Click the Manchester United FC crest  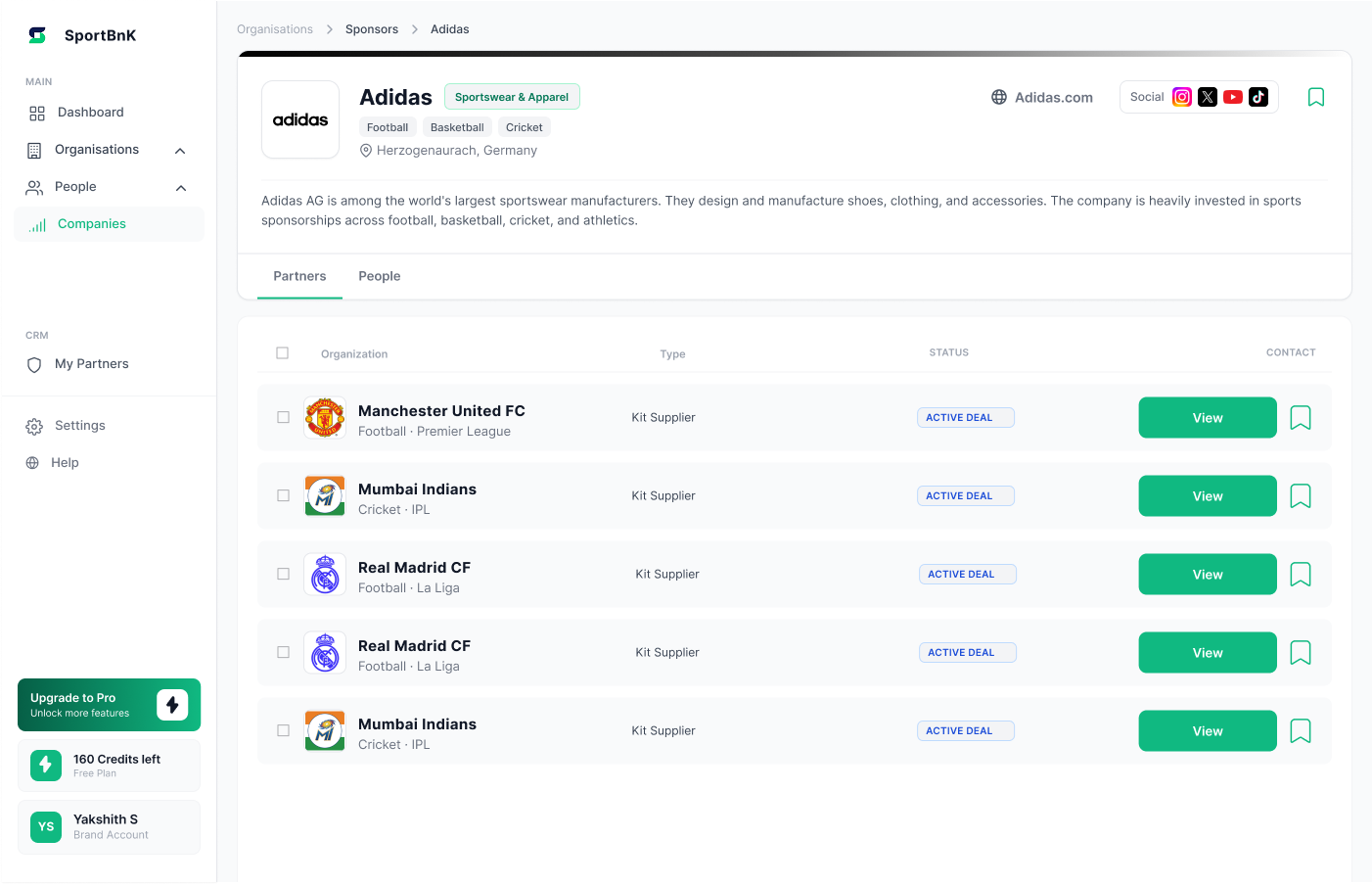tap(325, 418)
